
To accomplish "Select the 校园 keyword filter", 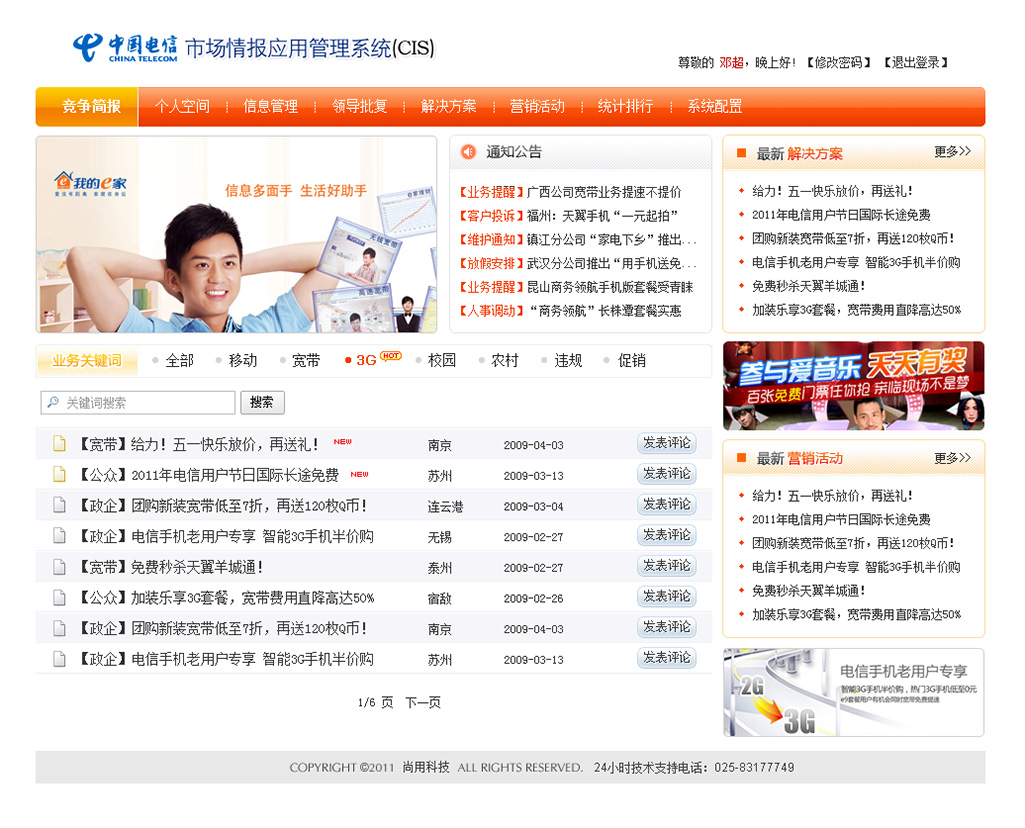I will (441, 360).
